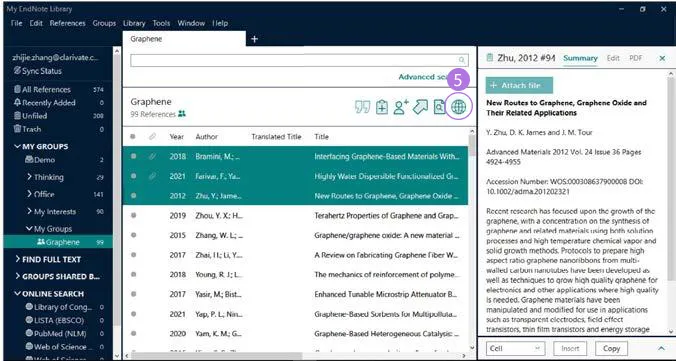The image size is (676, 361).
Task: Toggle read status dot for Yam 2020
Action: click(x=133, y=333)
